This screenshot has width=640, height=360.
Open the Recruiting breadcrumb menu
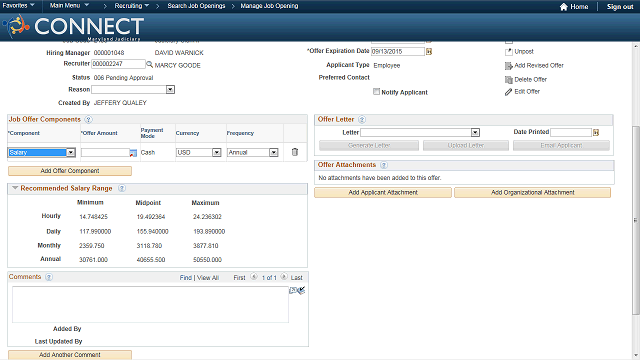131,6
